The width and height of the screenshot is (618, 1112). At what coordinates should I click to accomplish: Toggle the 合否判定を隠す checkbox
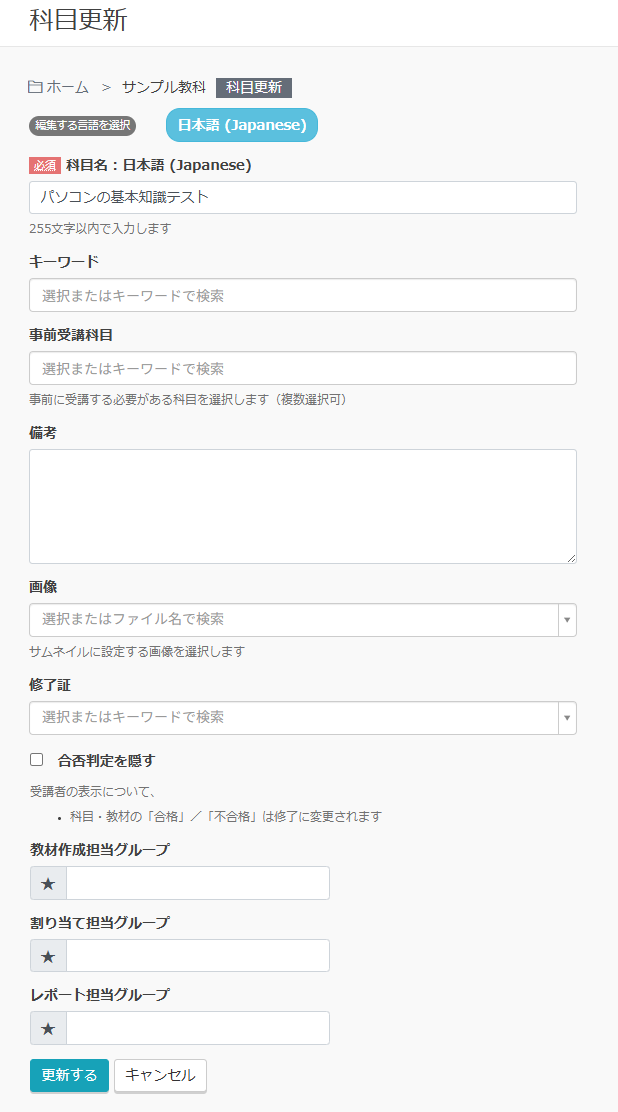click(x=37, y=760)
